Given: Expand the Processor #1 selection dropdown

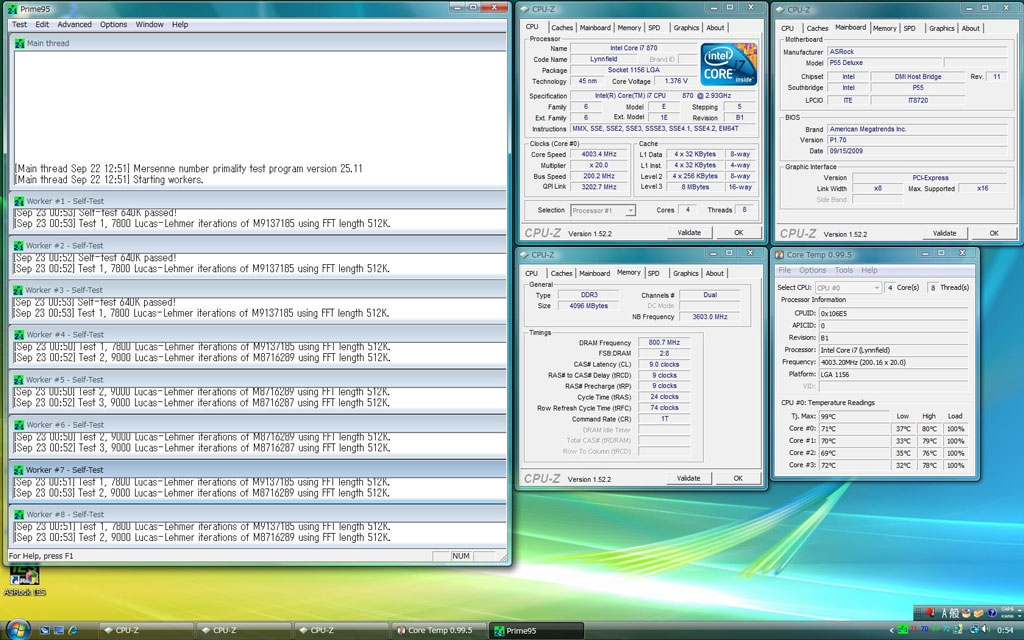Looking at the screenshot, I should pos(630,210).
